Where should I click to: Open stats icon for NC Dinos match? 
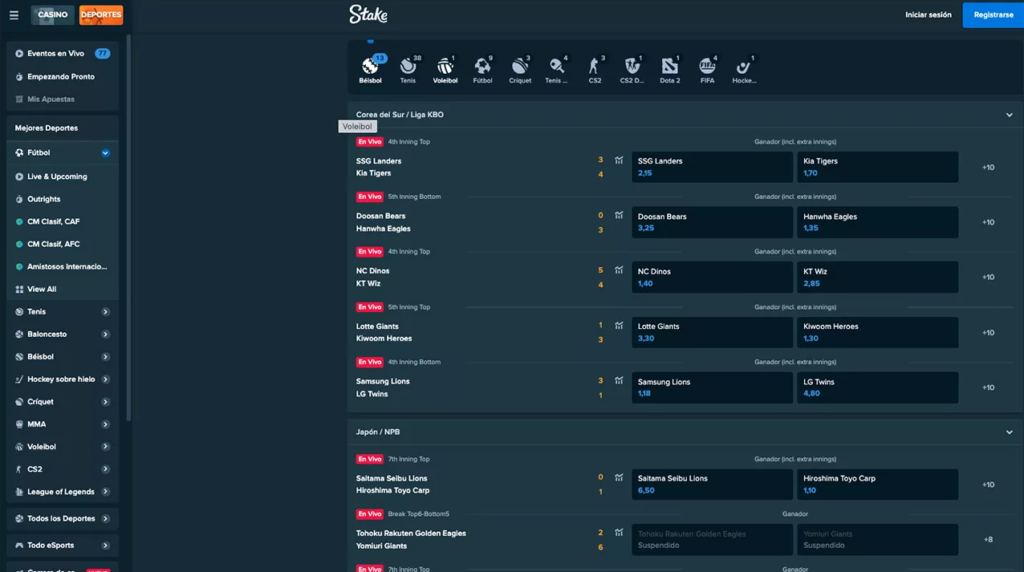pyautogui.click(x=618, y=270)
